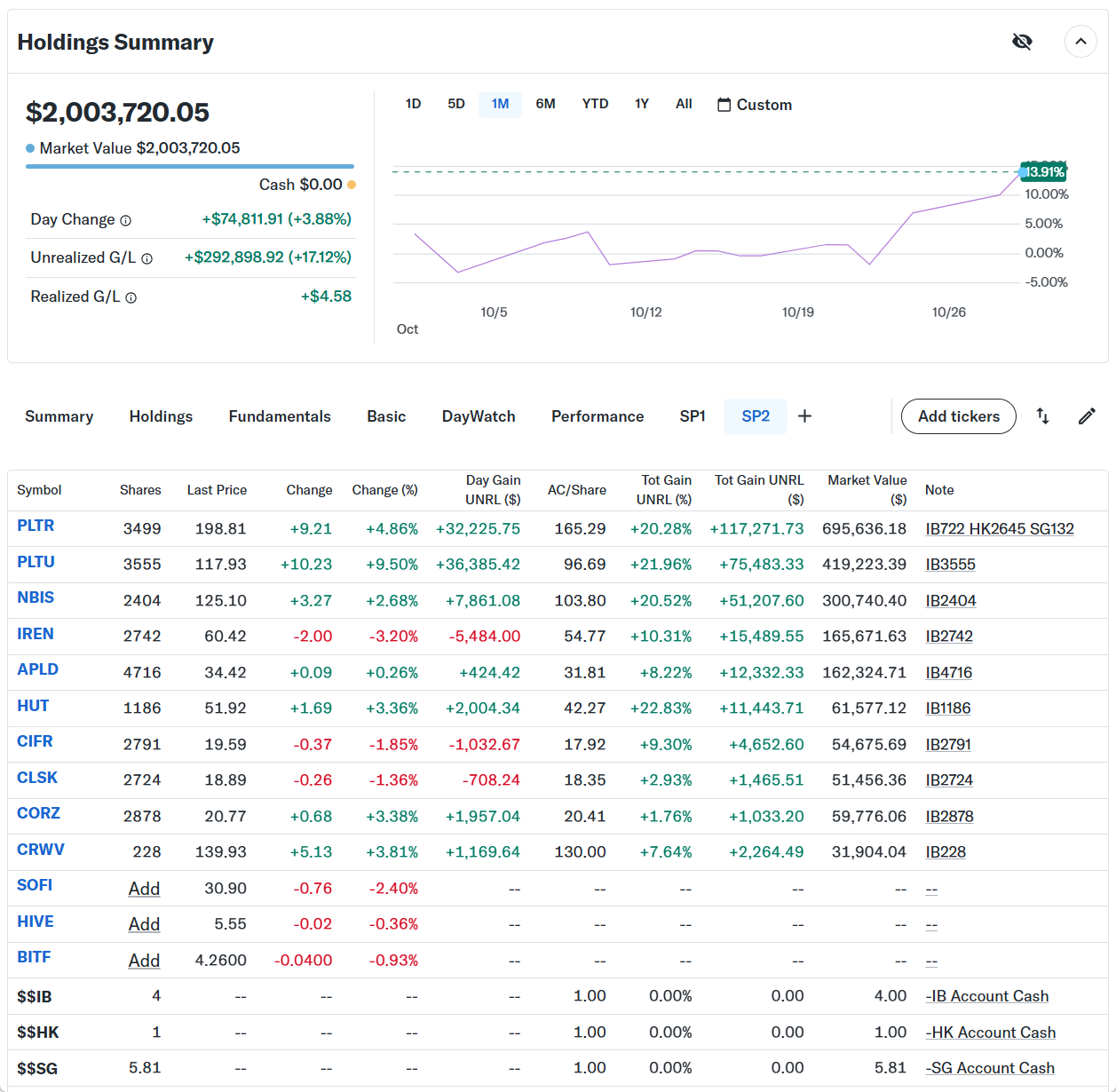This screenshot has height=1092, width=1116.
Task: Toggle hide balances eye icon
Action: pyautogui.click(x=1022, y=42)
